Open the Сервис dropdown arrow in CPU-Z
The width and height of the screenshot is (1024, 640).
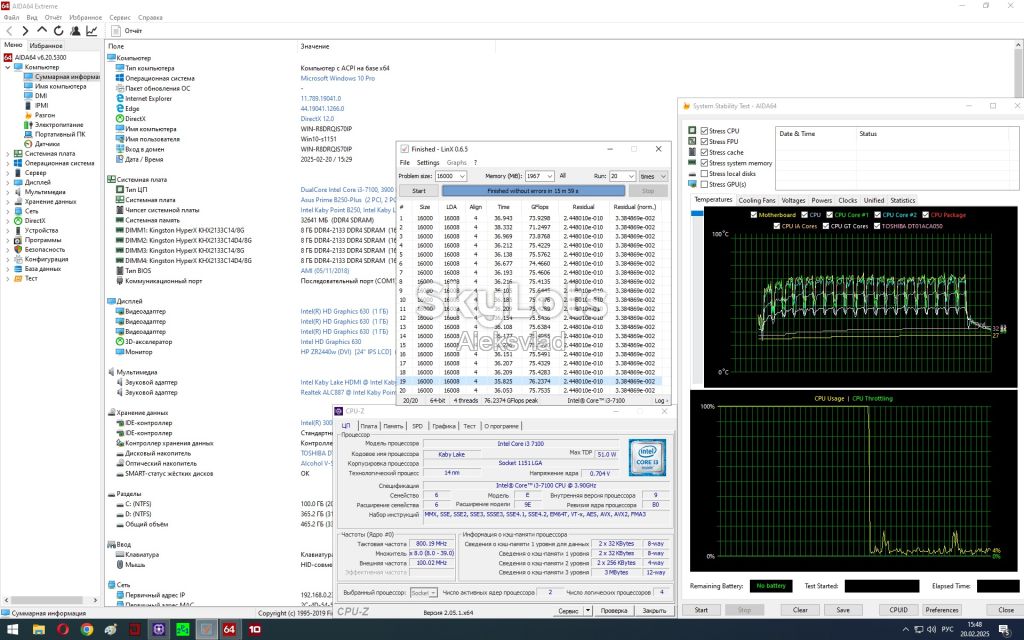tap(588, 611)
